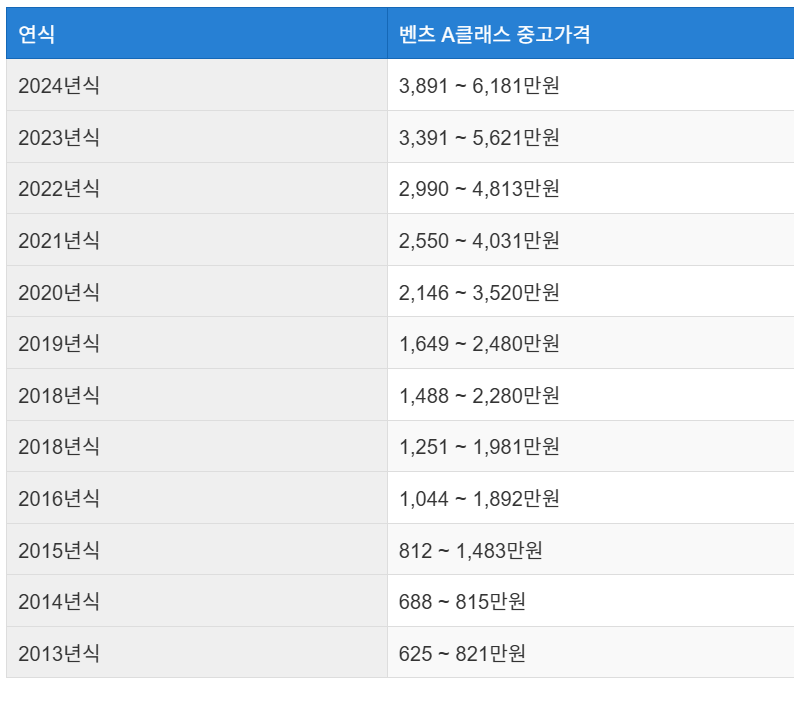Select the '2024년식' year cell

click(196, 85)
